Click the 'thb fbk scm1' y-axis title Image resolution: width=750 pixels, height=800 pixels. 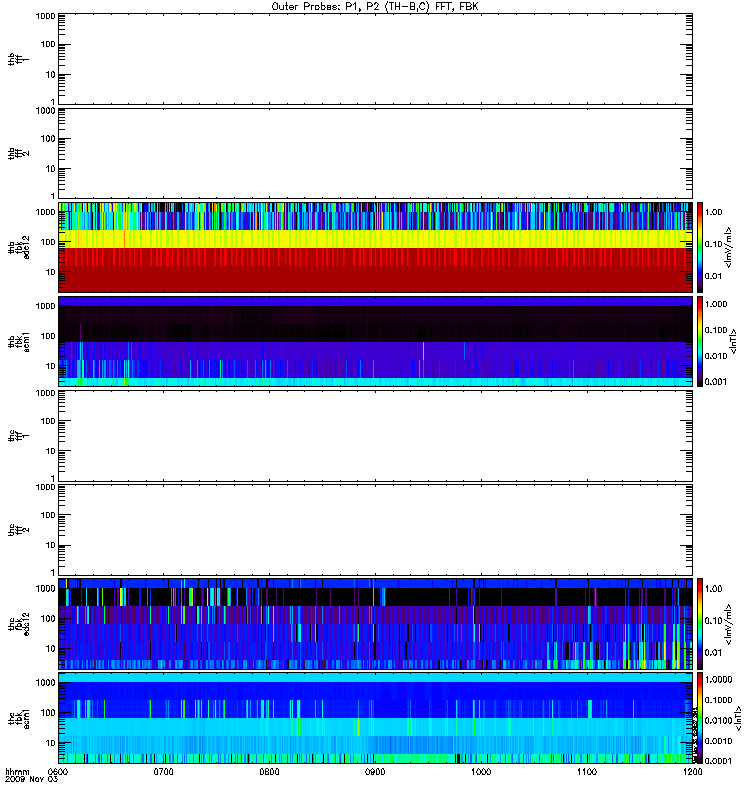(19, 341)
